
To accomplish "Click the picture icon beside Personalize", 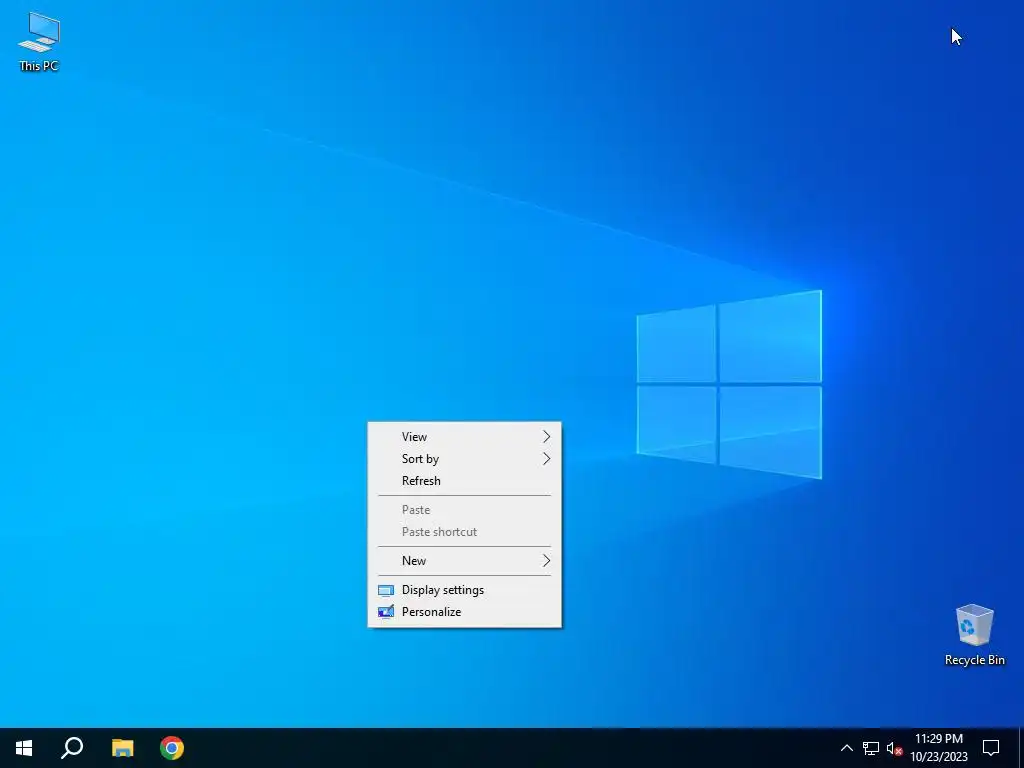I will tap(386, 612).
